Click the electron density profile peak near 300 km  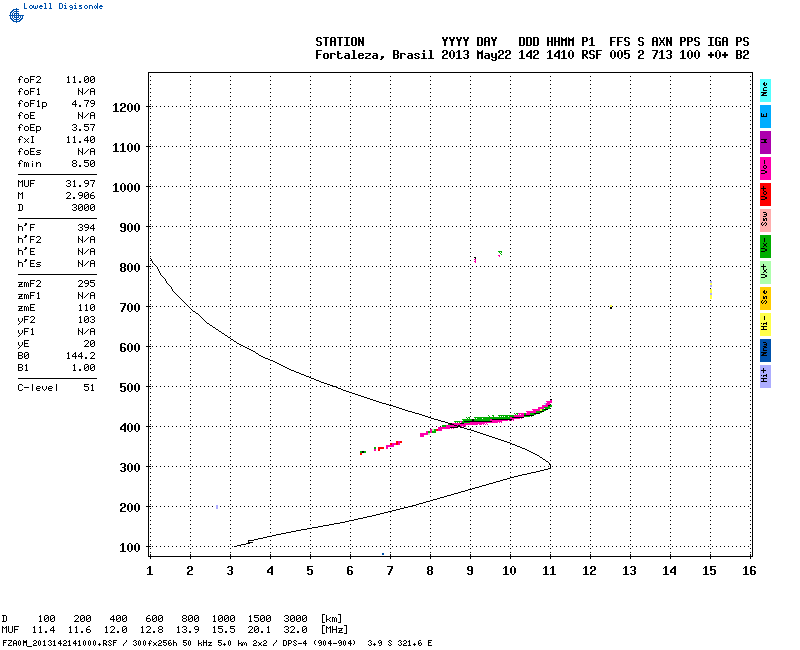point(549,465)
